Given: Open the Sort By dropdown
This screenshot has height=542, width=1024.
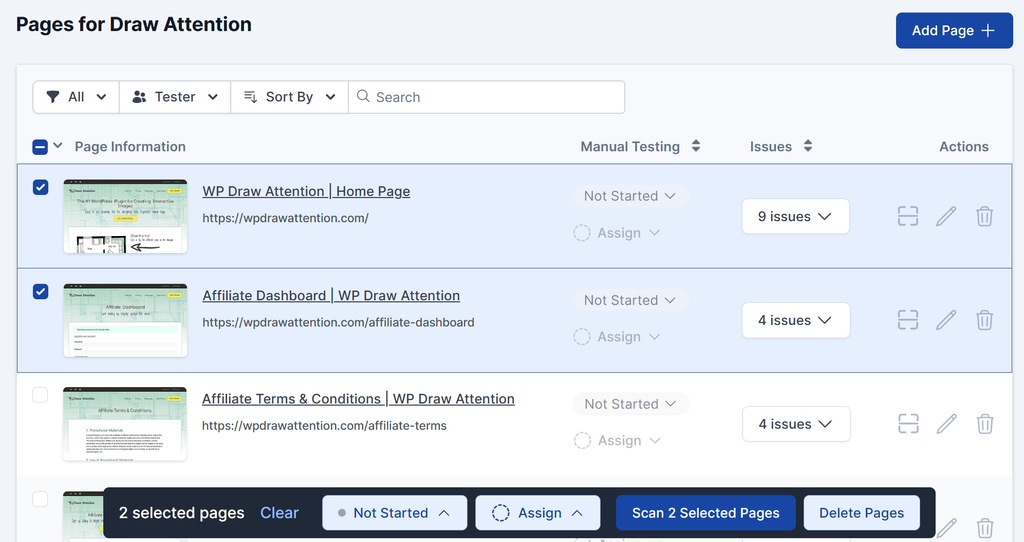Looking at the screenshot, I should click(289, 97).
